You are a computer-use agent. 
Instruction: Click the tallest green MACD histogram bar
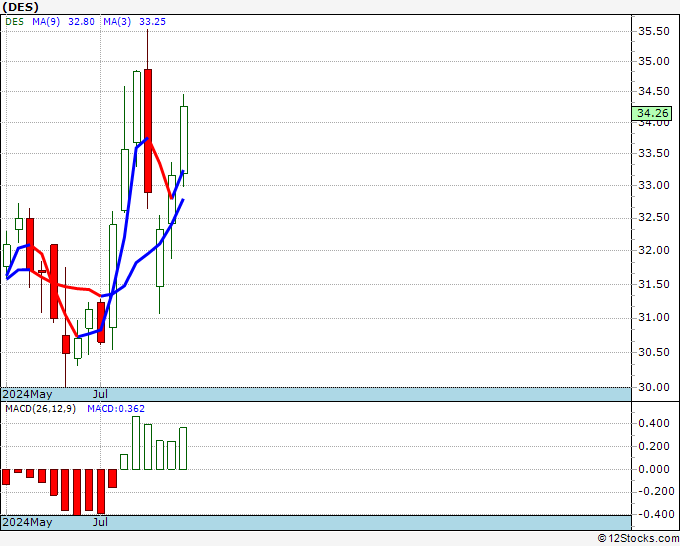[x=136, y=443]
